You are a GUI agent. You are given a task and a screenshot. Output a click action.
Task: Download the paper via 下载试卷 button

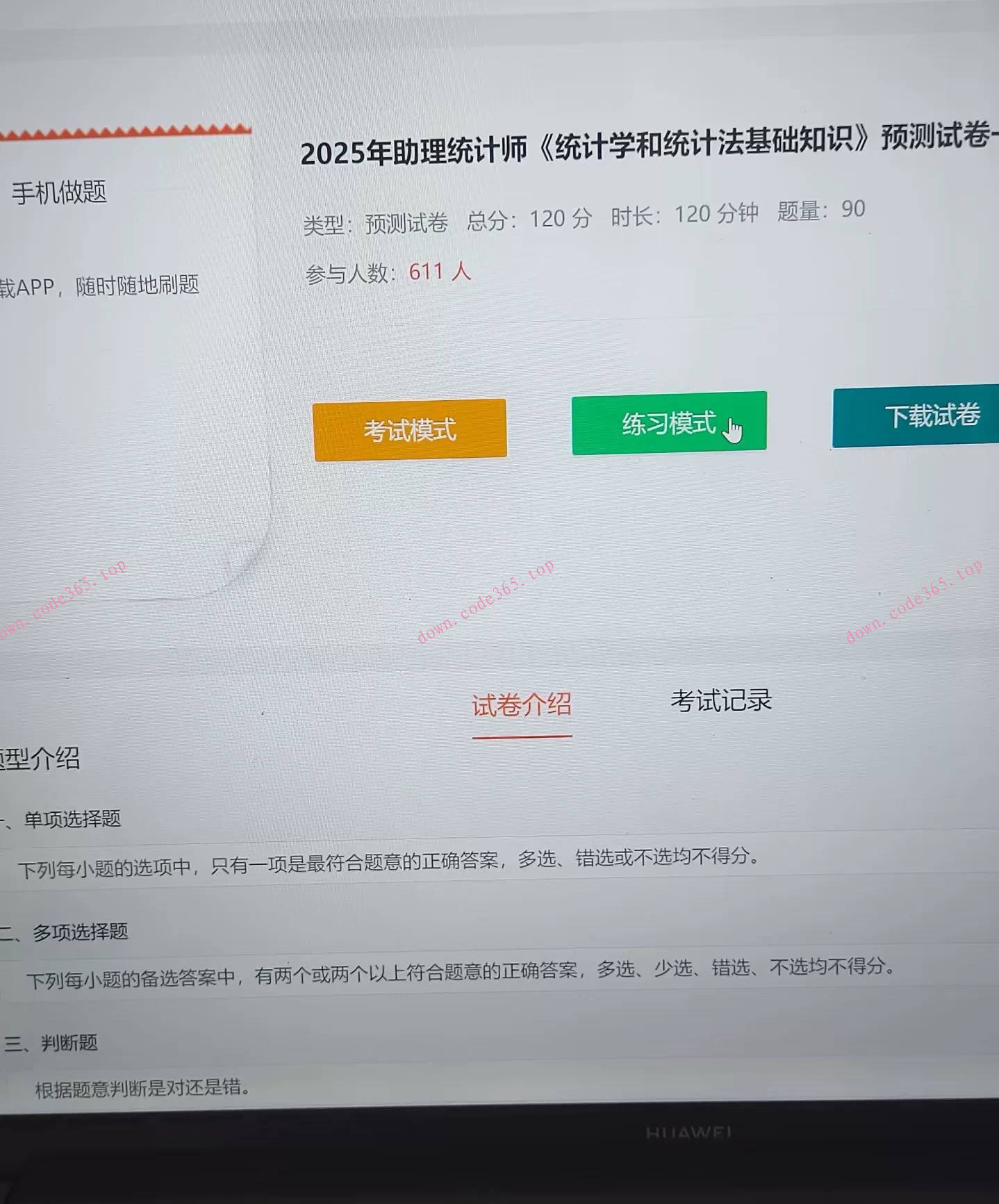click(x=916, y=415)
